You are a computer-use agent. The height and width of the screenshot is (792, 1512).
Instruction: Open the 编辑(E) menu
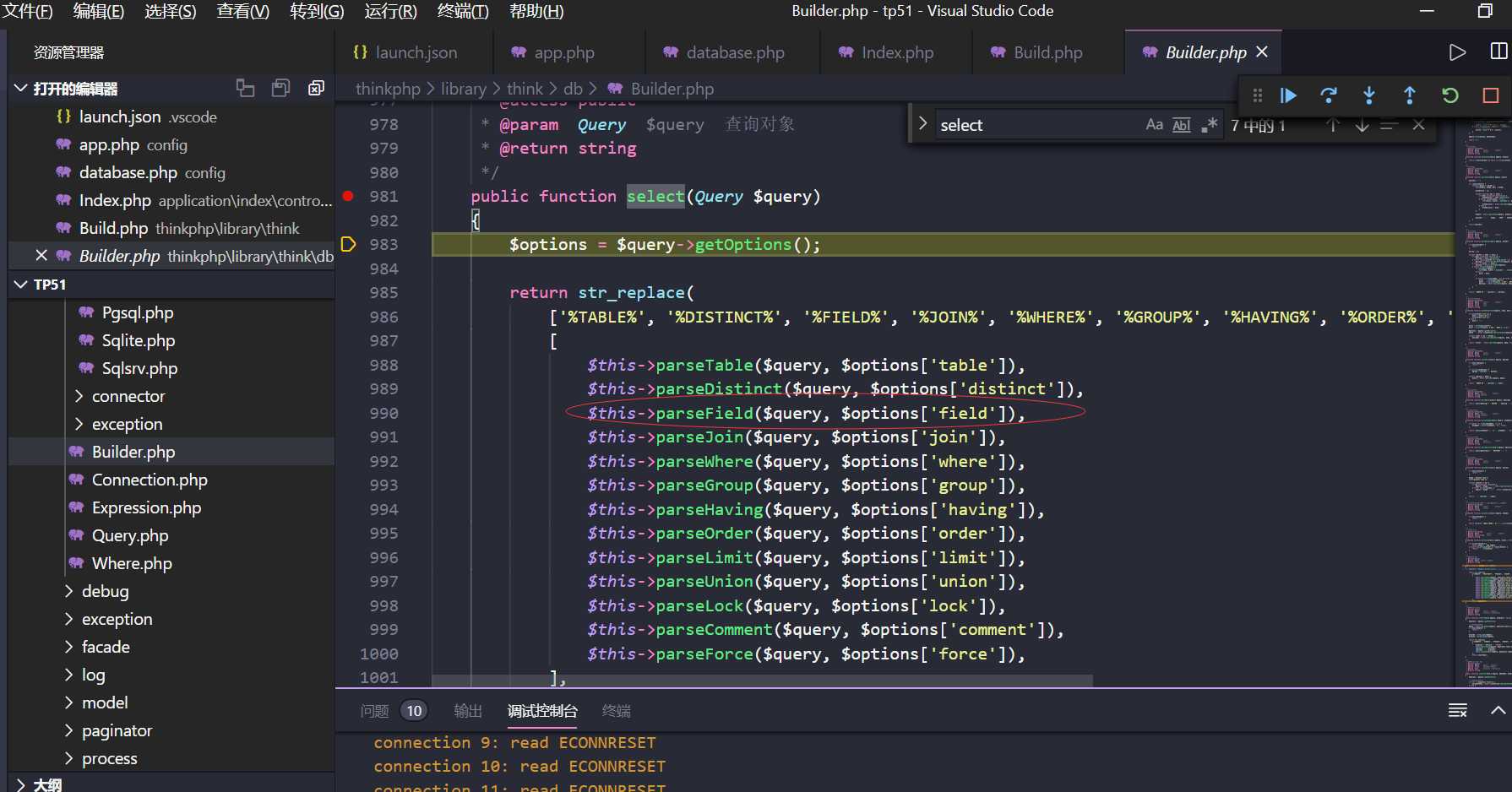(x=99, y=11)
